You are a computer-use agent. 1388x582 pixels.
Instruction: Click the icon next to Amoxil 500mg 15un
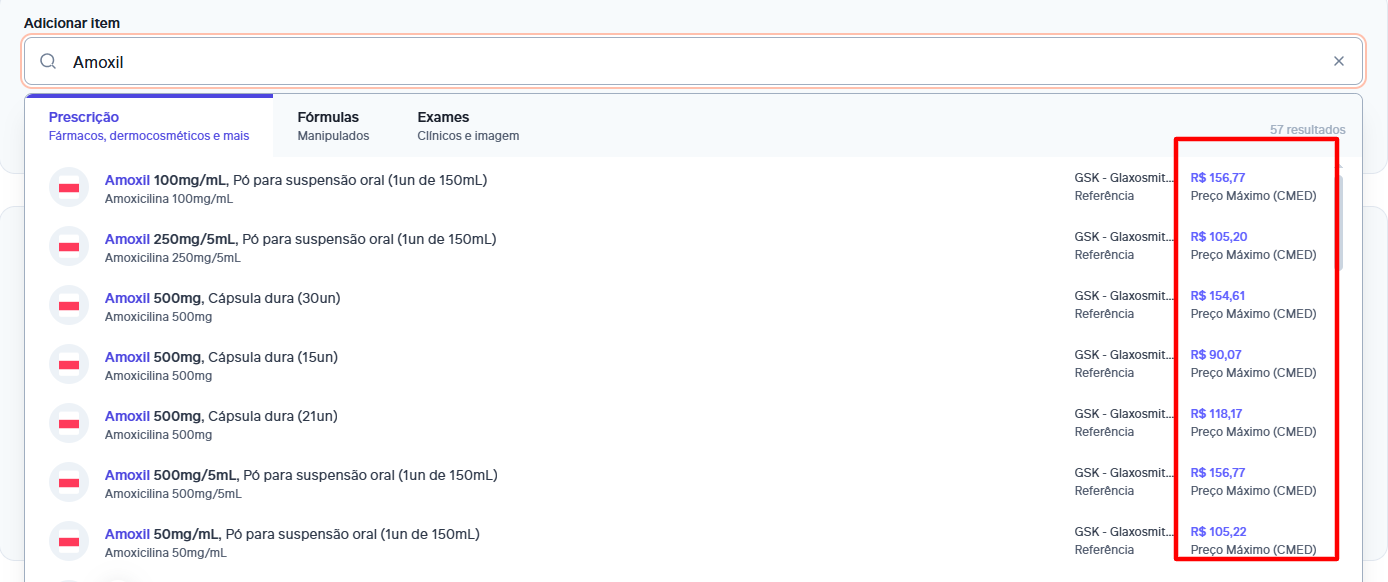point(69,365)
